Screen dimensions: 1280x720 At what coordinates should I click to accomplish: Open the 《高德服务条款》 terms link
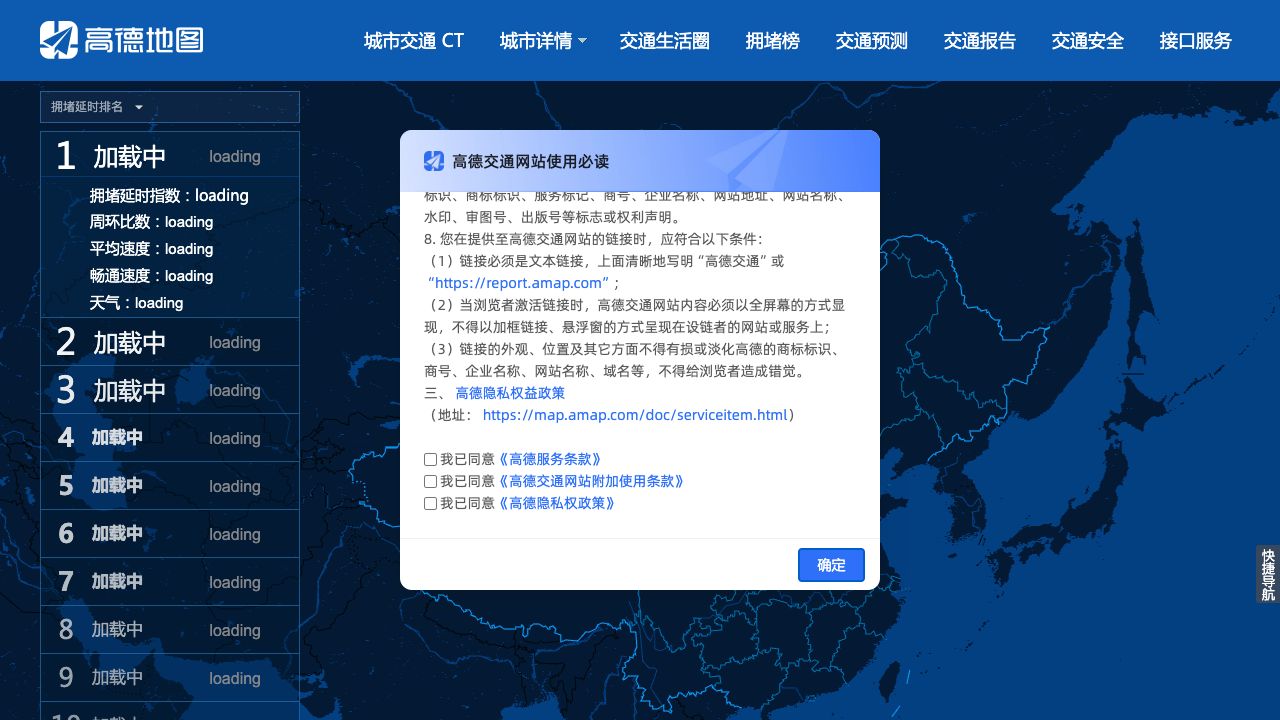[550, 459]
